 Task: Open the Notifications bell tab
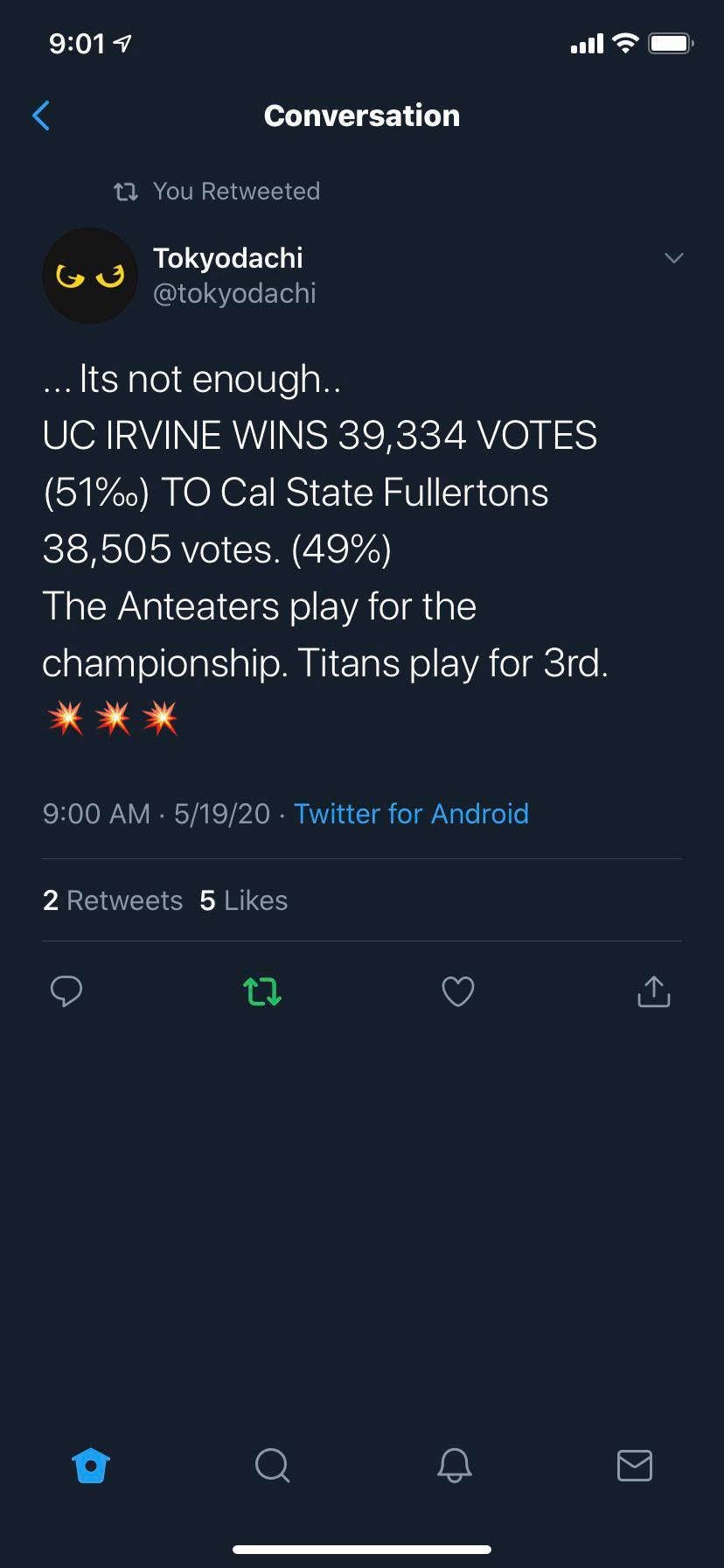click(454, 1465)
